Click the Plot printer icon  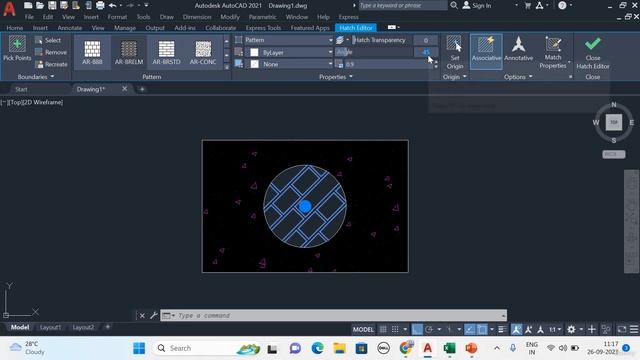tap(100, 5)
